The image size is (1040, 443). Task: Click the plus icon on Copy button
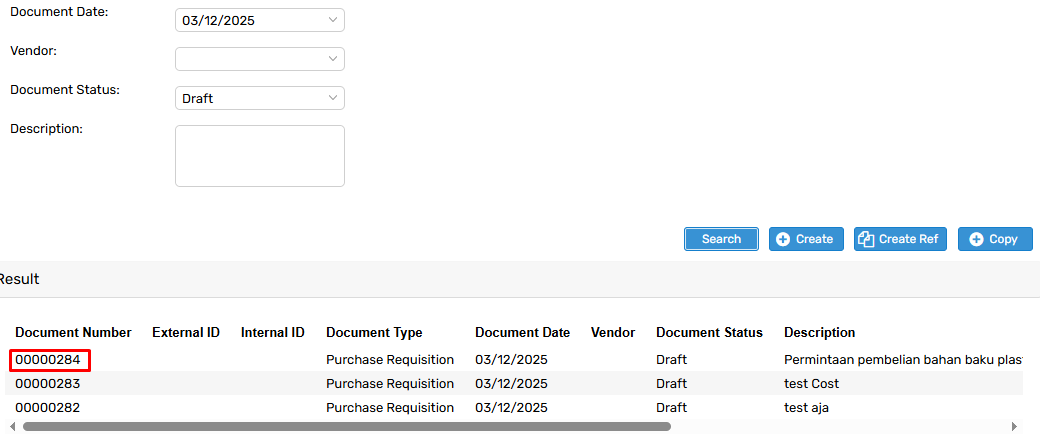click(x=976, y=239)
